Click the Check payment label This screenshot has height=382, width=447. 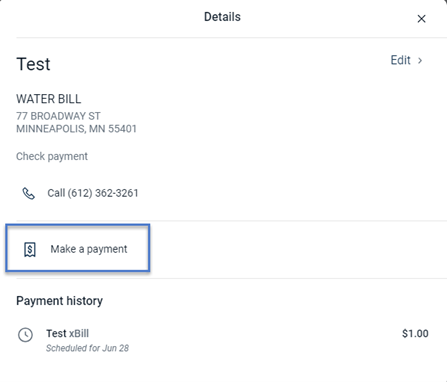click(52, 156)
